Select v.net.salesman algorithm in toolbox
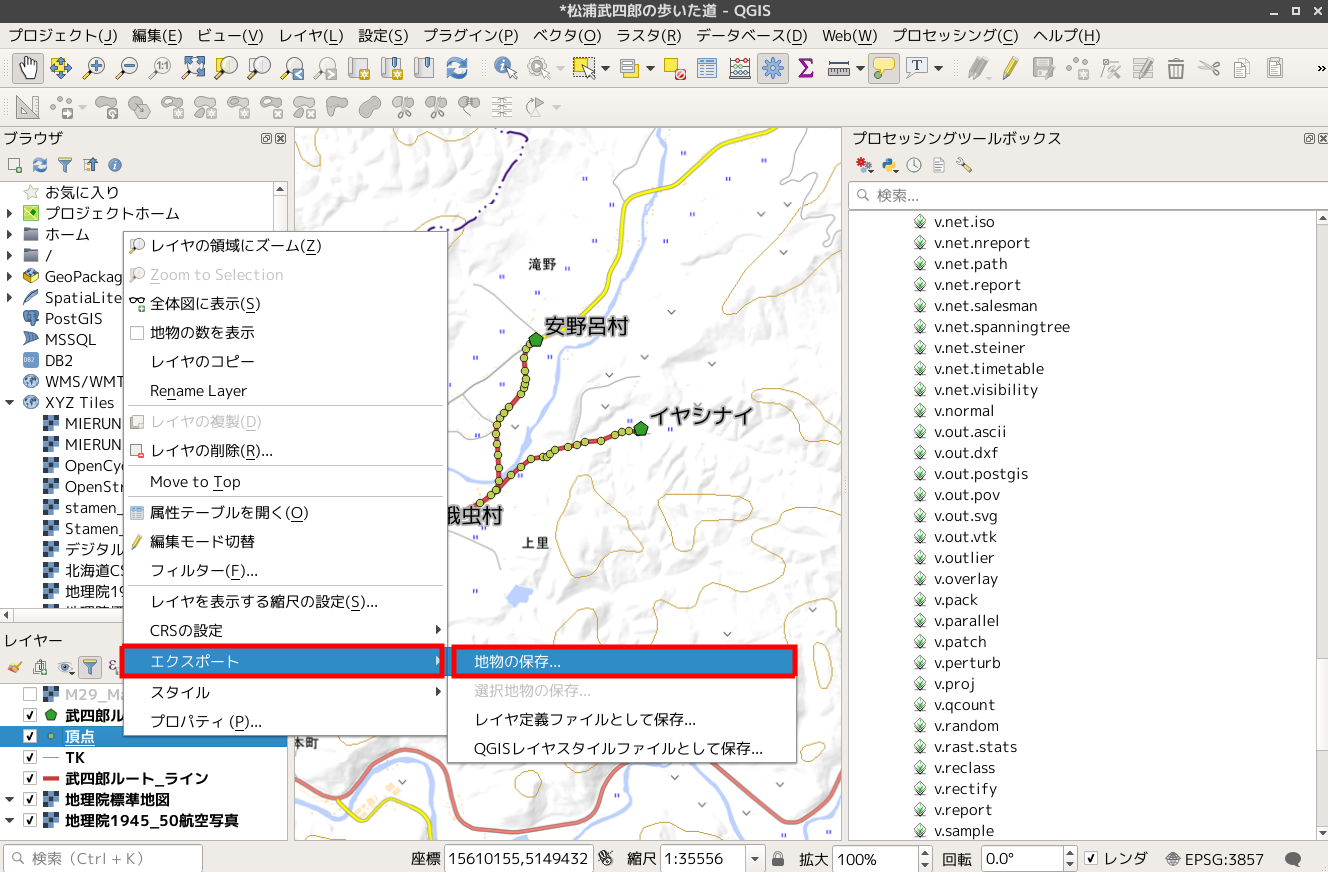Viewport: 1328px width, 872px height. click(x=985, y=306)
